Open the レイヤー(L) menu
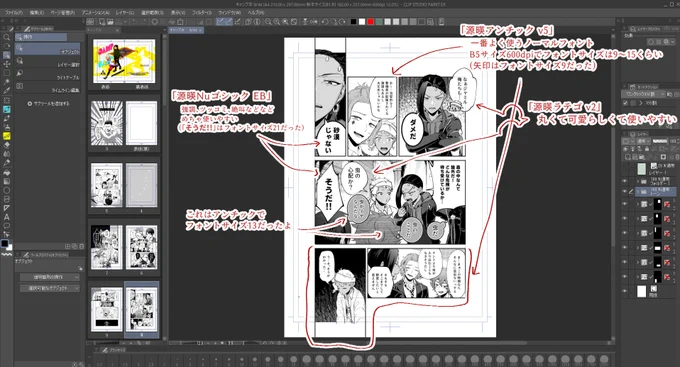Screen dimensions: 680x367 [x=125, y=13]
